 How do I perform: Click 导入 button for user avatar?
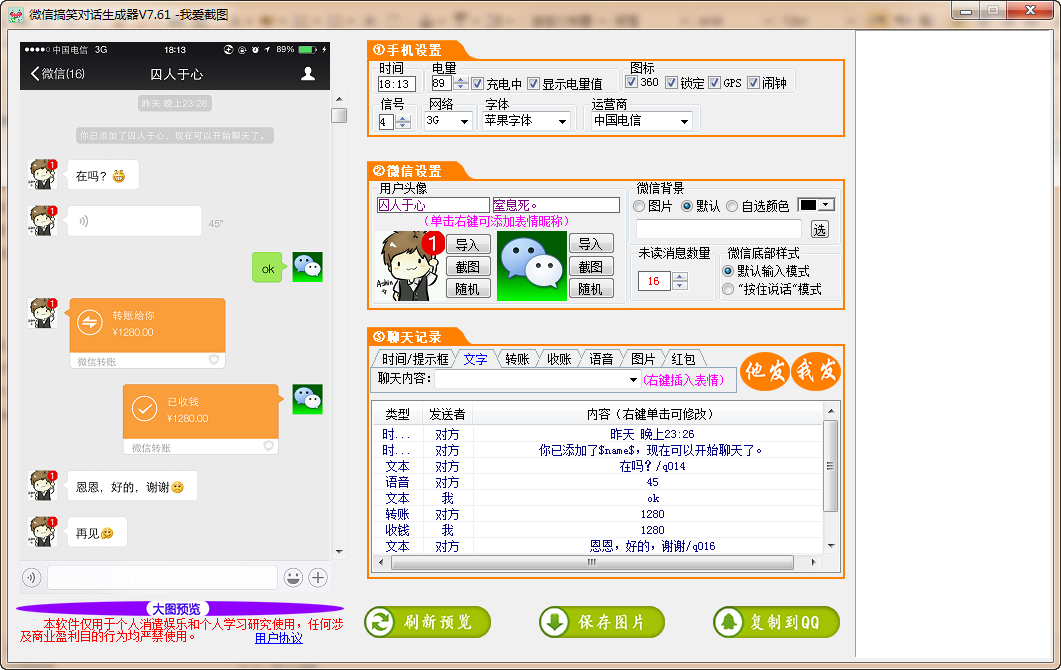pos(468,244)
